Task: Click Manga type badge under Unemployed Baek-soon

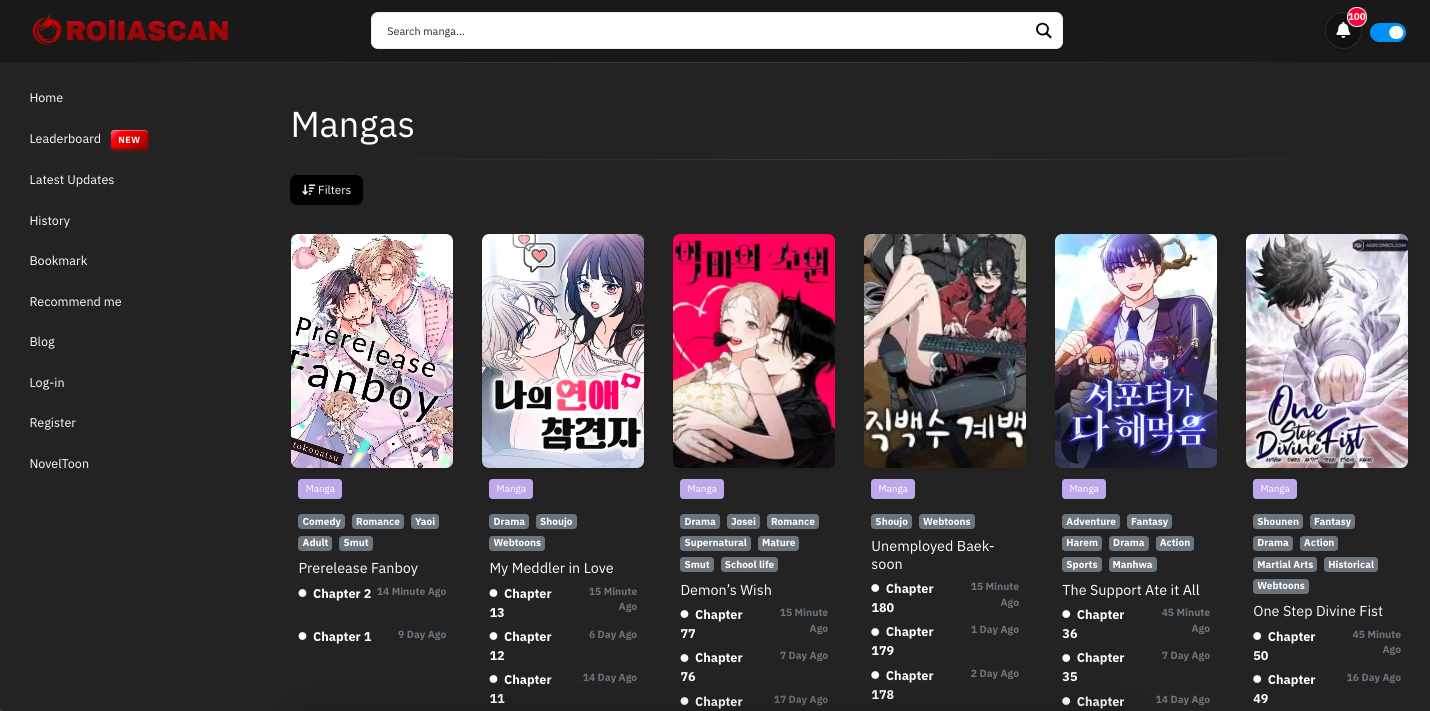Action: (893, 489)
